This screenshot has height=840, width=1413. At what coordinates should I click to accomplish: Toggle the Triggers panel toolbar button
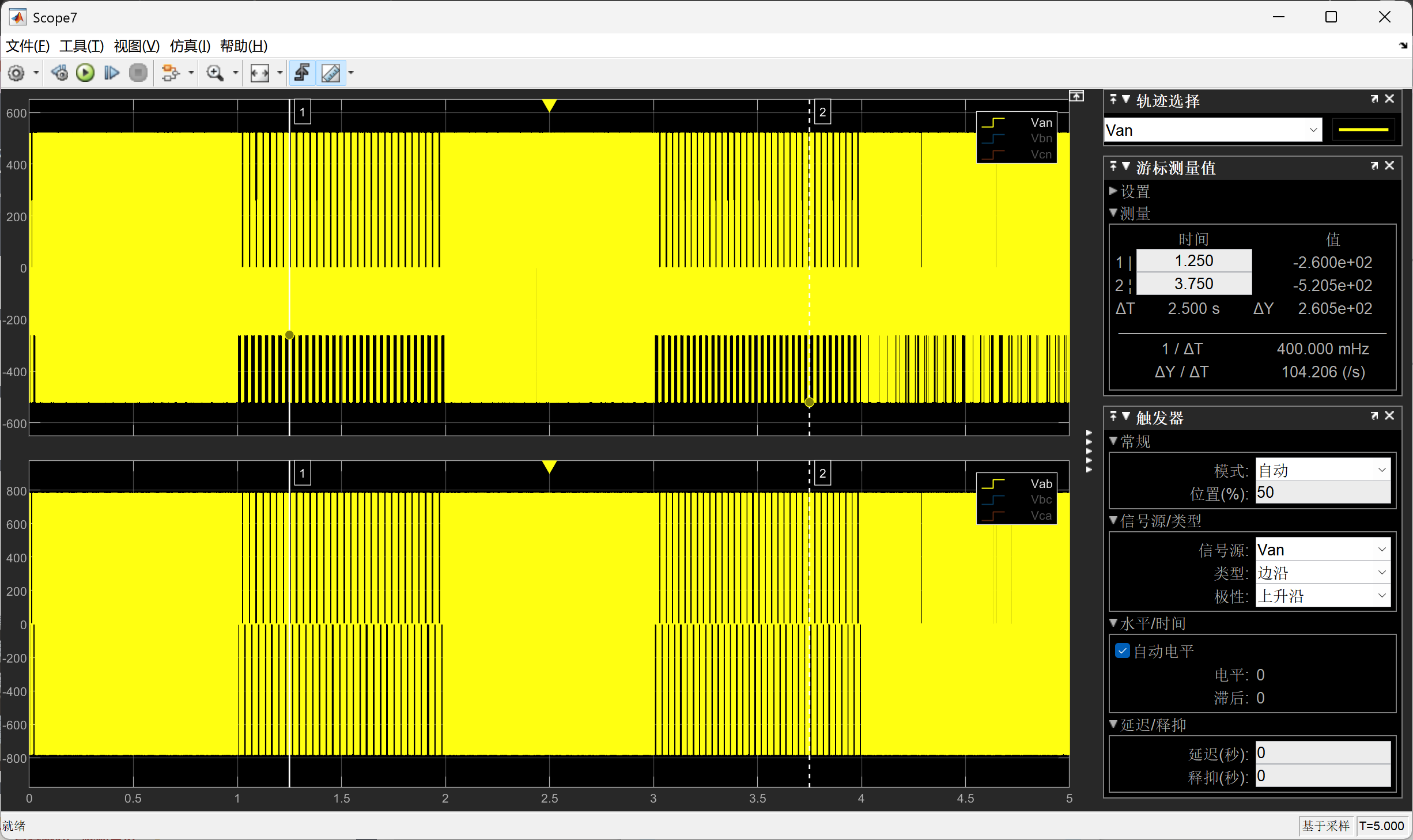click(303, 73)
